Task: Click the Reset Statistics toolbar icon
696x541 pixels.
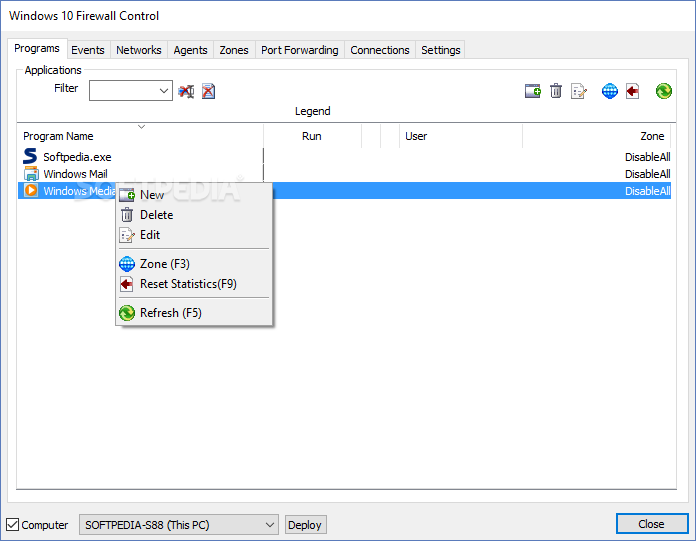Action: 633,91
